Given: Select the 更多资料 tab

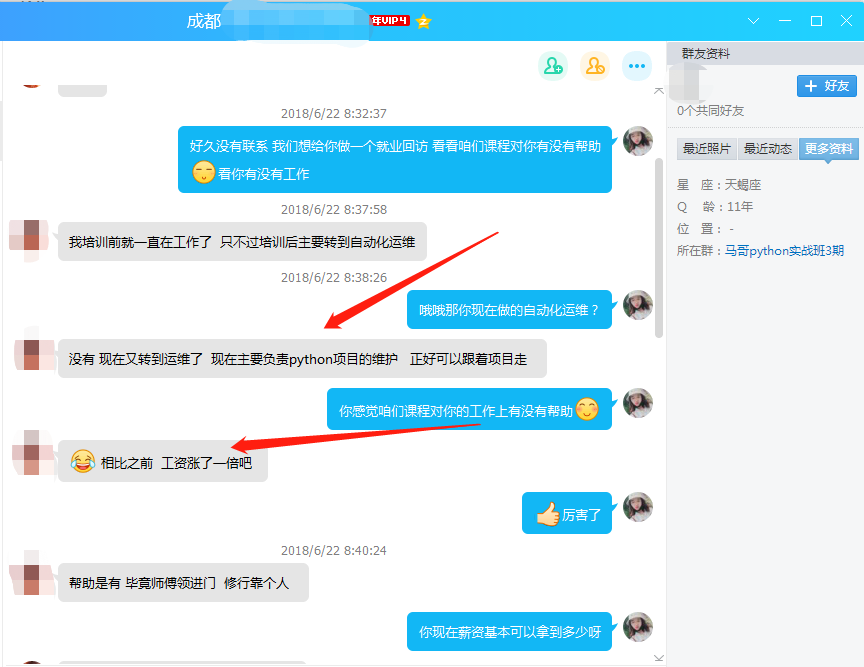Looking at the screenshot, I should click(829, 149).
